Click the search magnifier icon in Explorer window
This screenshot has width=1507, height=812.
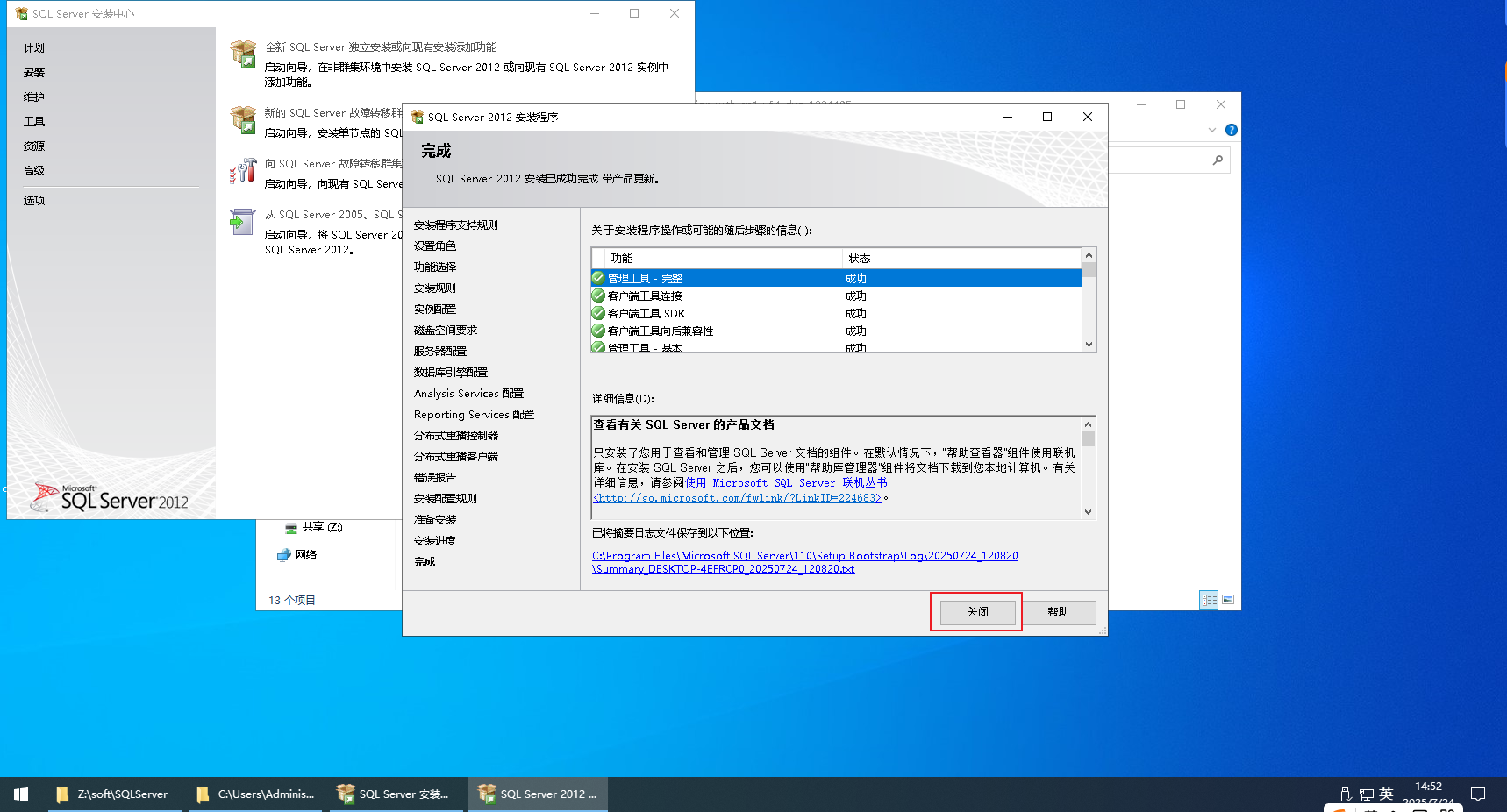[1218, 160]
